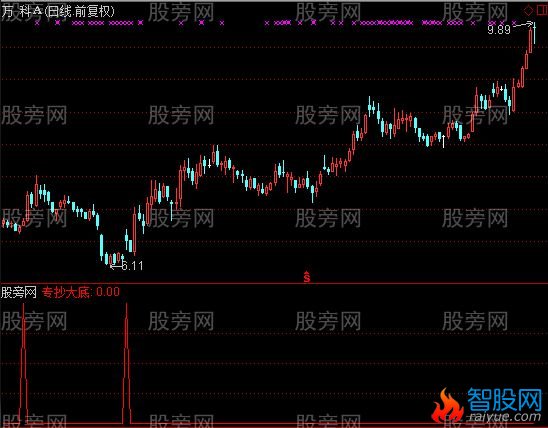
Task: Click the chart title 万 科A(日线.前复权)
Action: tap(58, 12)
